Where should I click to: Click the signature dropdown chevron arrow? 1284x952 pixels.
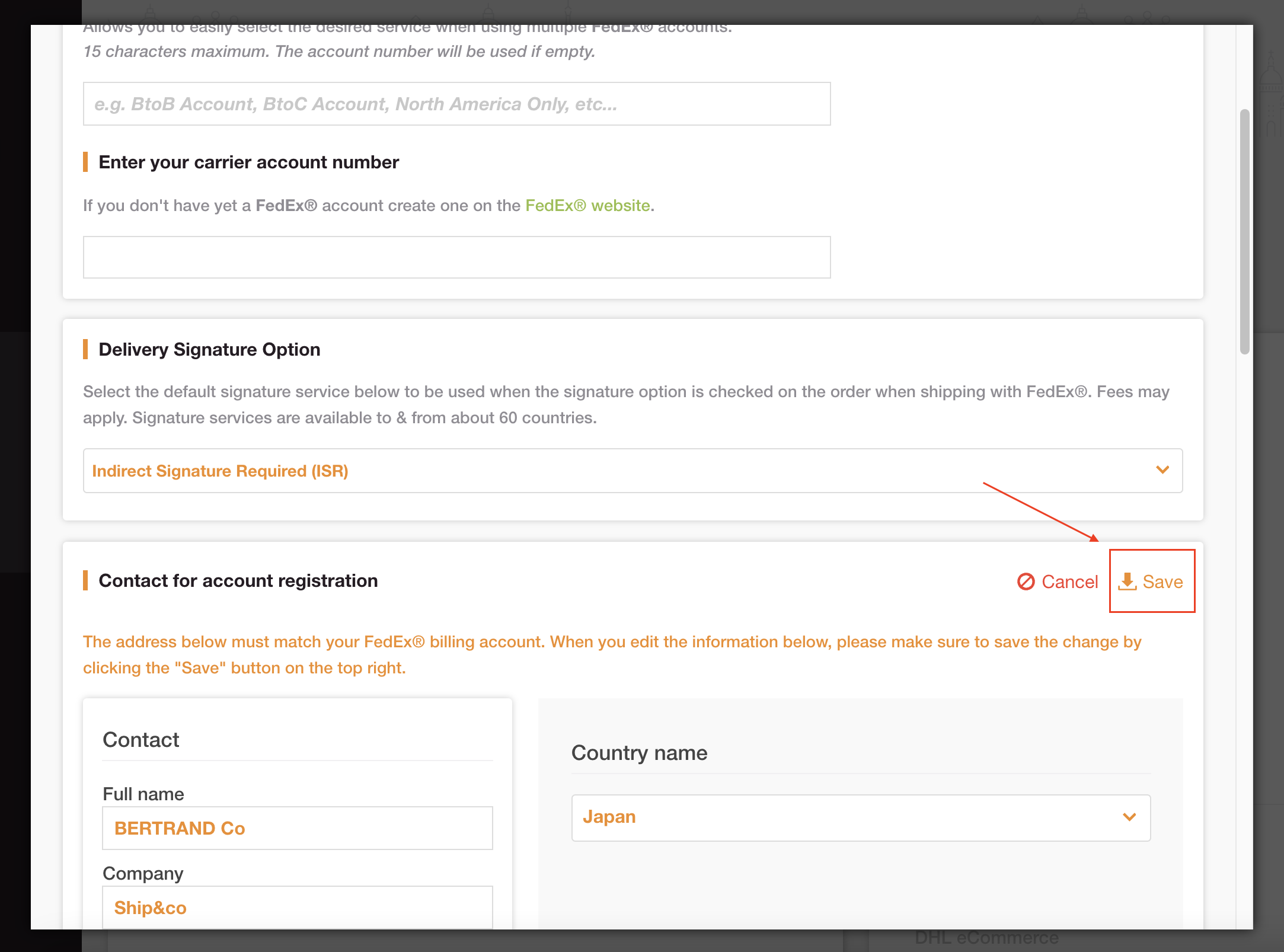pyautogui.click(x=1162, y=470)
